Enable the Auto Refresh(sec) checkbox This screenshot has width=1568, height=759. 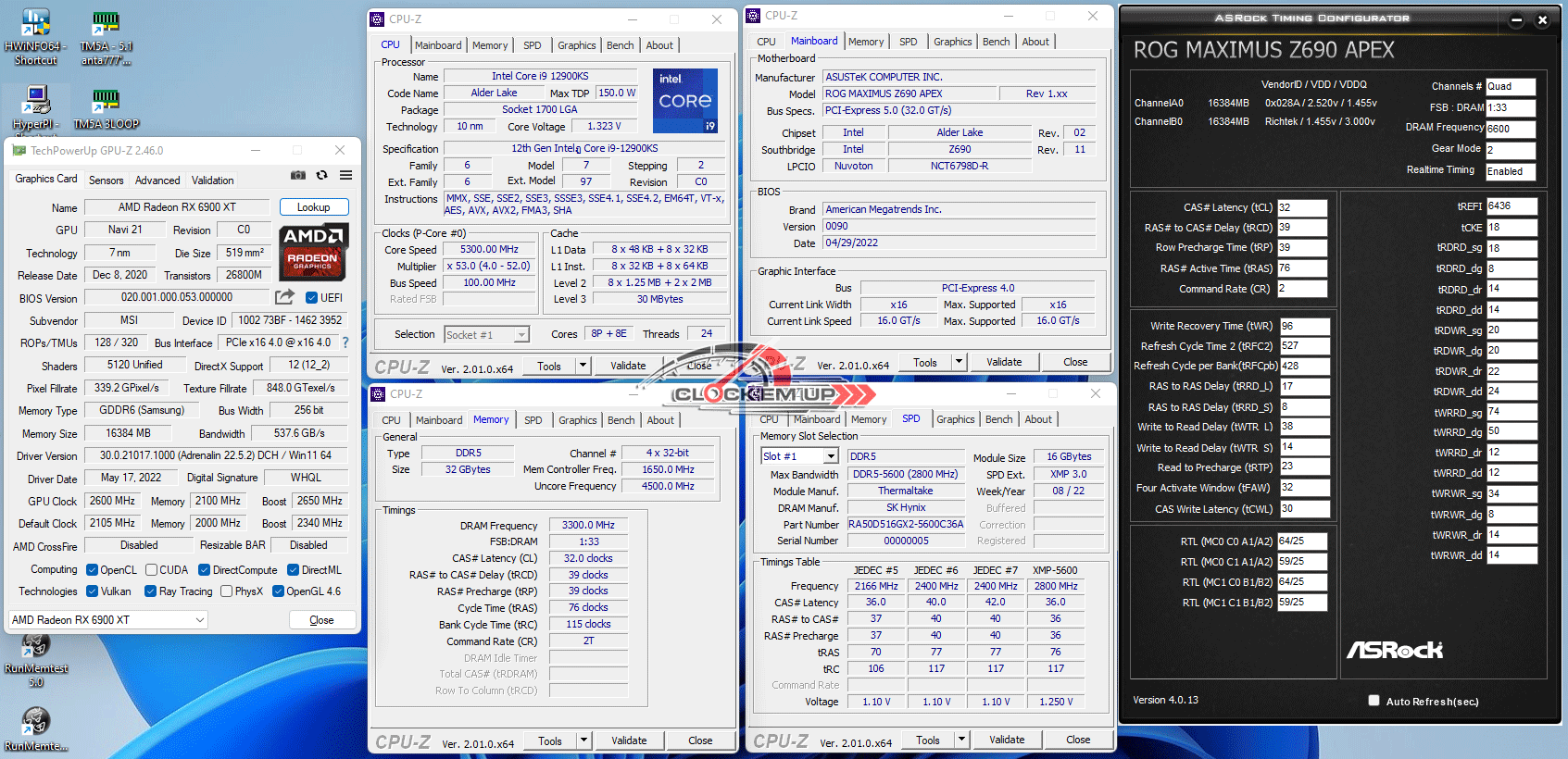coord(1374,701)
